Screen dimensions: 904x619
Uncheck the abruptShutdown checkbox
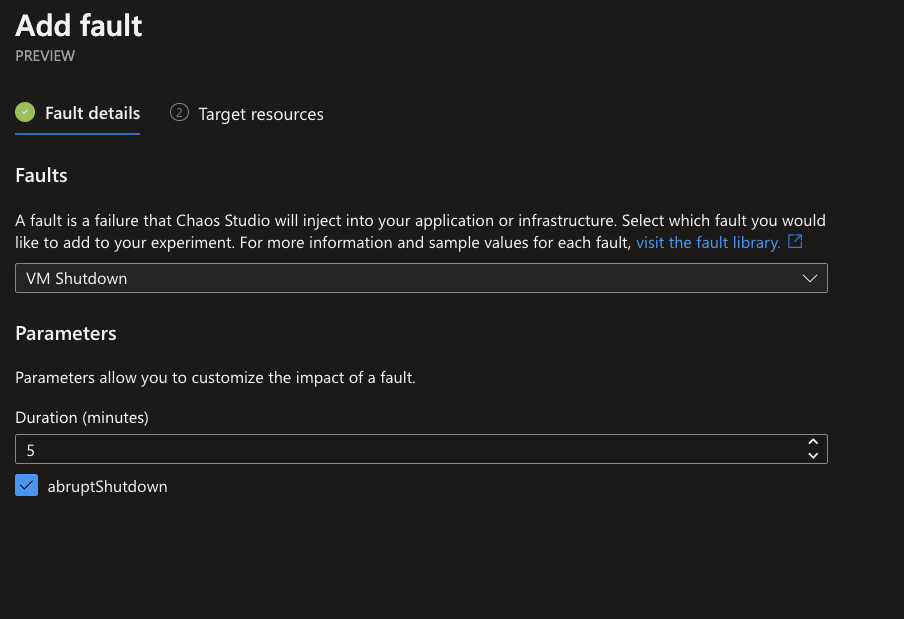click(27, 485)
